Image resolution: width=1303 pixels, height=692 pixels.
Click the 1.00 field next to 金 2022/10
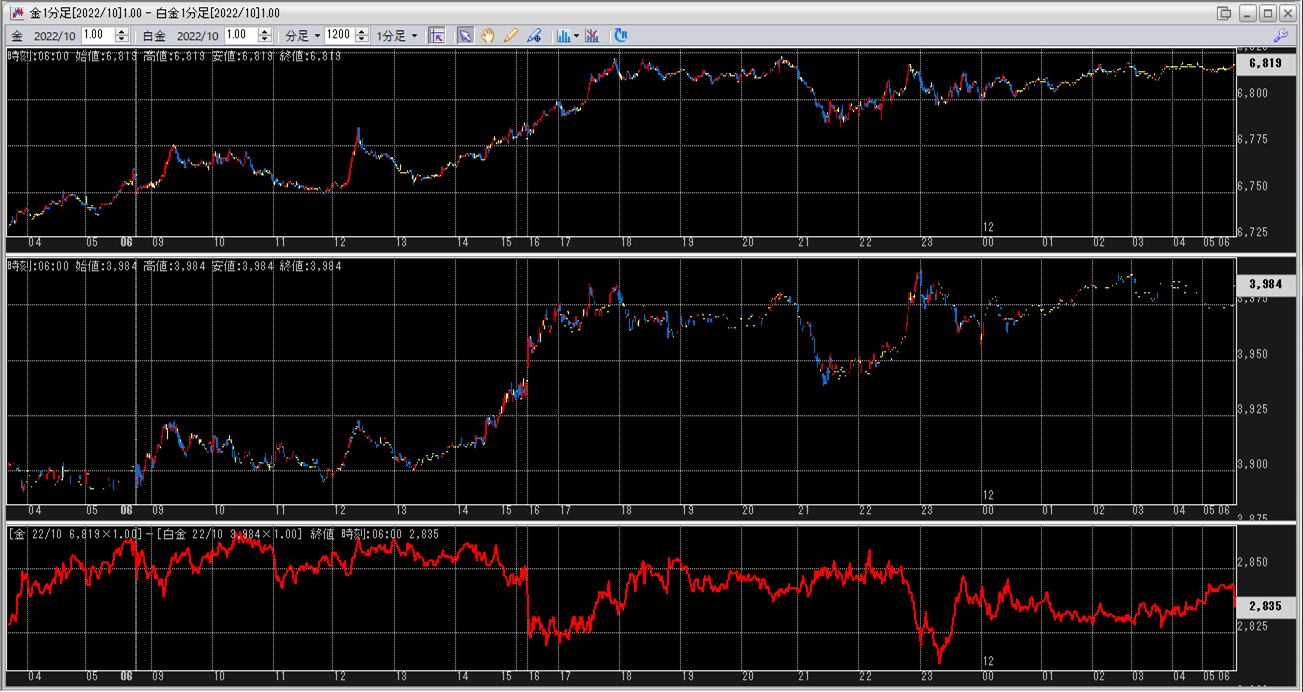point(98,35)
